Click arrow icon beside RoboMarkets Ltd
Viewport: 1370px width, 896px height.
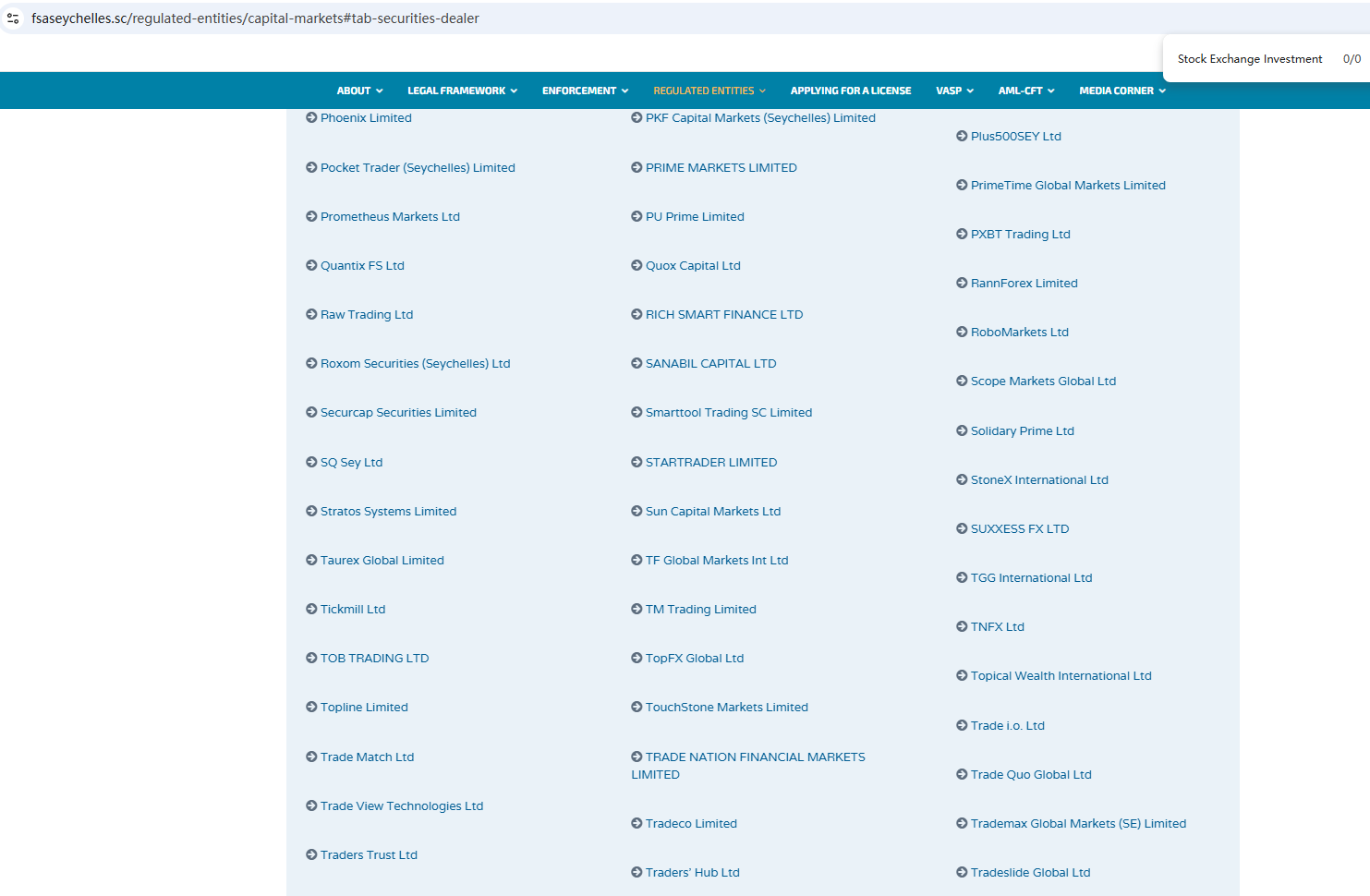point(962,332)
